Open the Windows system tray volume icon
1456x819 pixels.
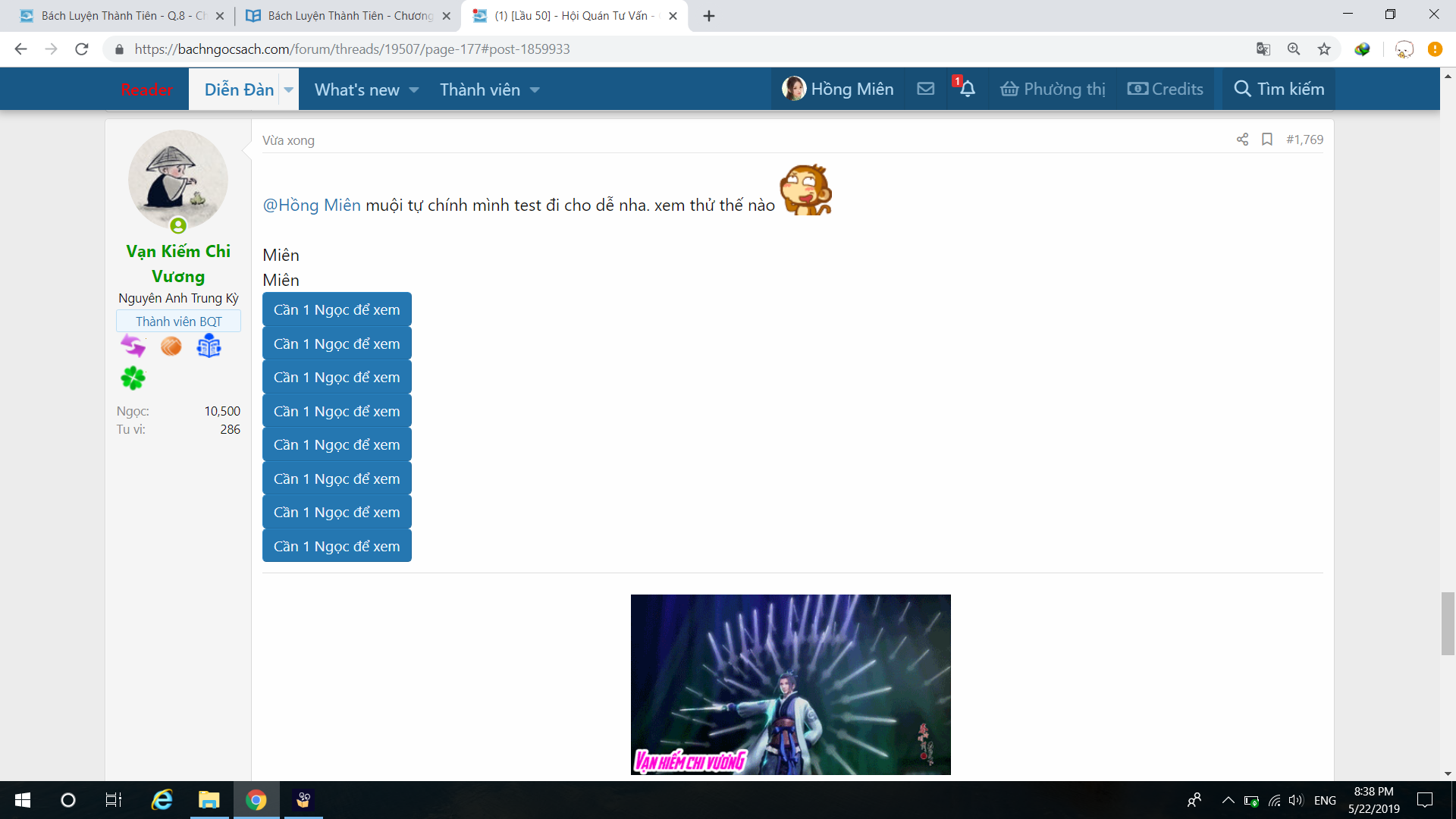point(1295,800)
